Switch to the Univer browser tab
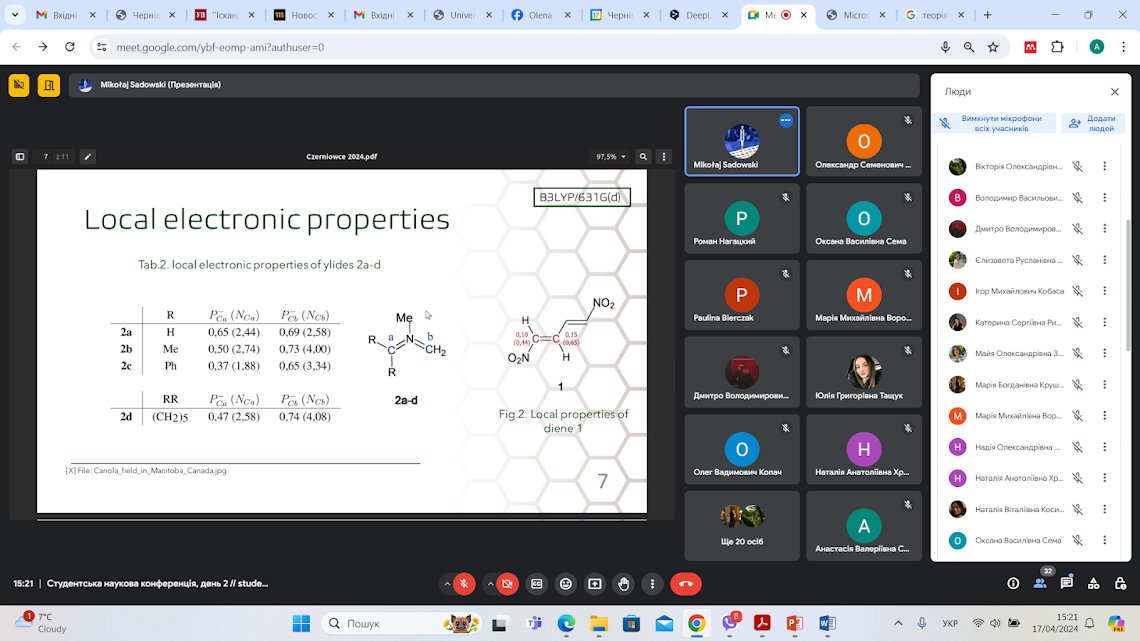The image size is (1140, 641). [x=462, y=15]
